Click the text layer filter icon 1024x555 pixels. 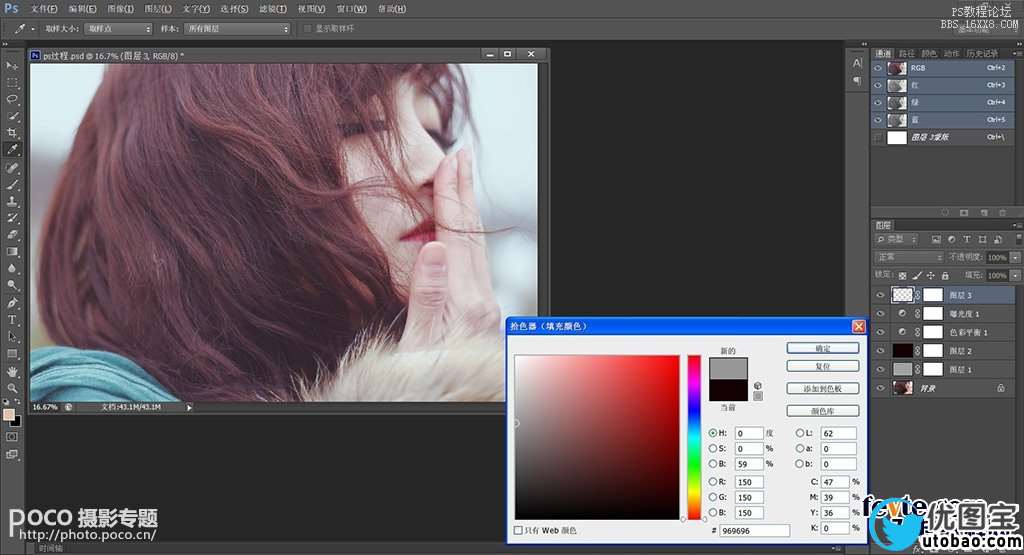coord(967,240)
